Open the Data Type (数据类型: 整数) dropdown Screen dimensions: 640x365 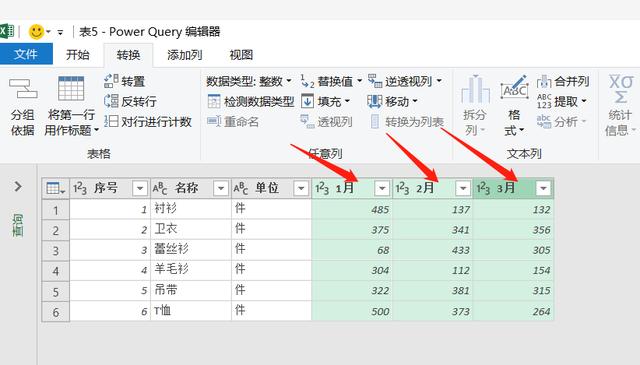(249, 81)
